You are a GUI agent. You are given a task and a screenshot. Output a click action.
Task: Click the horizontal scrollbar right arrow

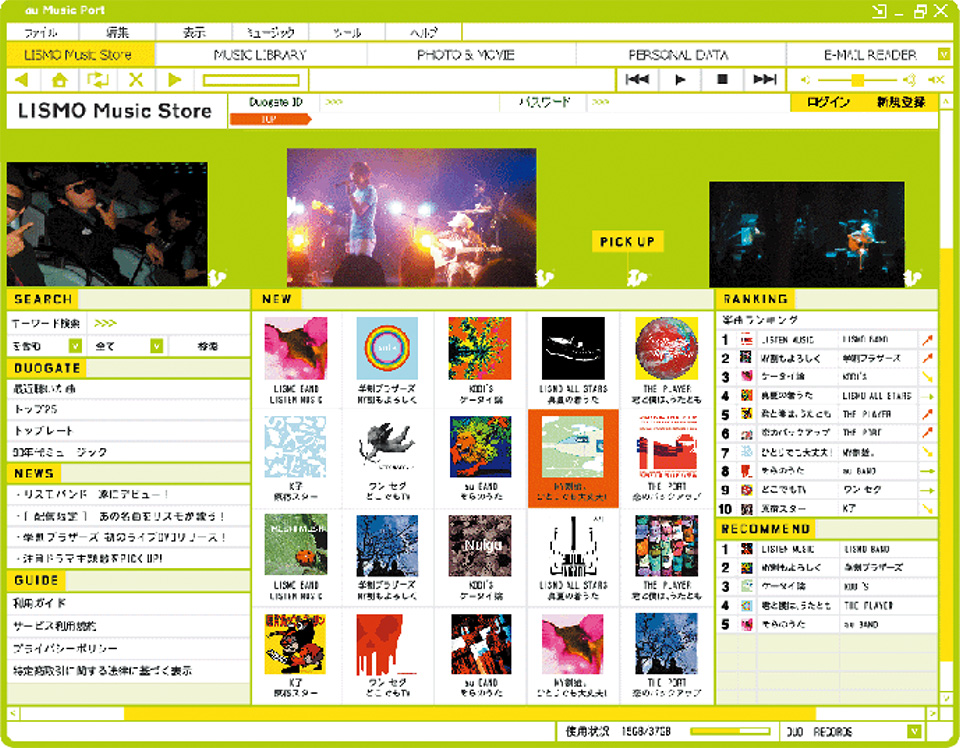point(932,713)
